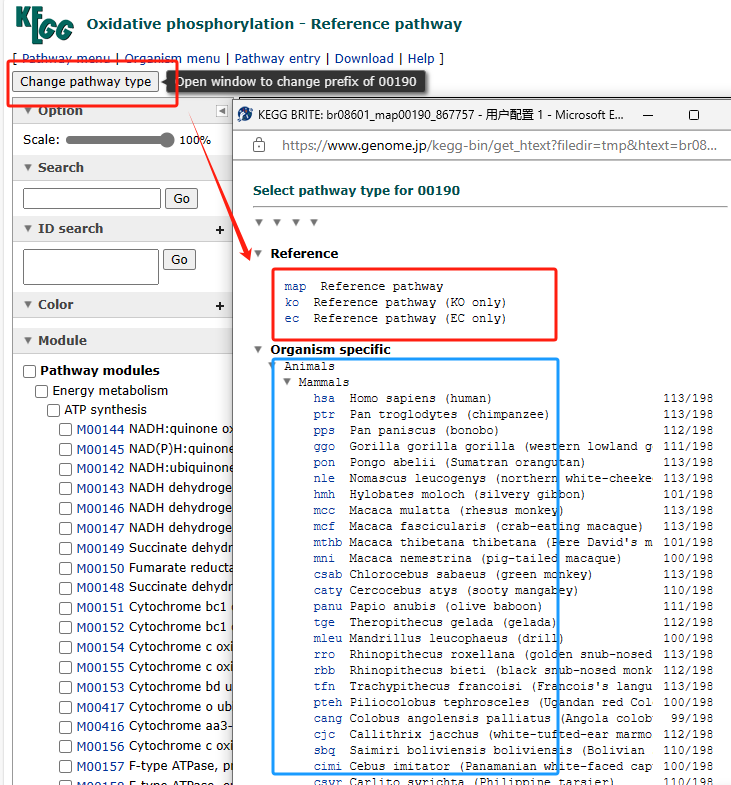731x785 pixels.
Task: Collapse the Module section
Action: coord(28,340)
